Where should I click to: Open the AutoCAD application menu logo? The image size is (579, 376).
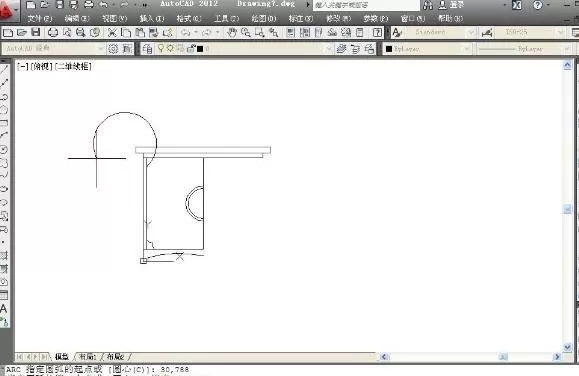(x=7, y=10)
